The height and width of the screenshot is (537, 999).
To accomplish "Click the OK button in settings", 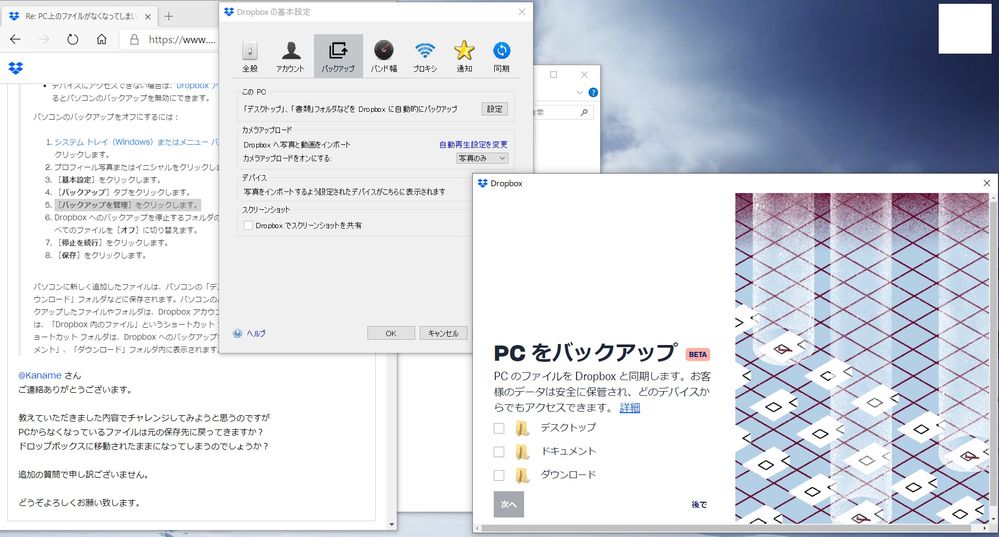I will click(x=391, y=333).
